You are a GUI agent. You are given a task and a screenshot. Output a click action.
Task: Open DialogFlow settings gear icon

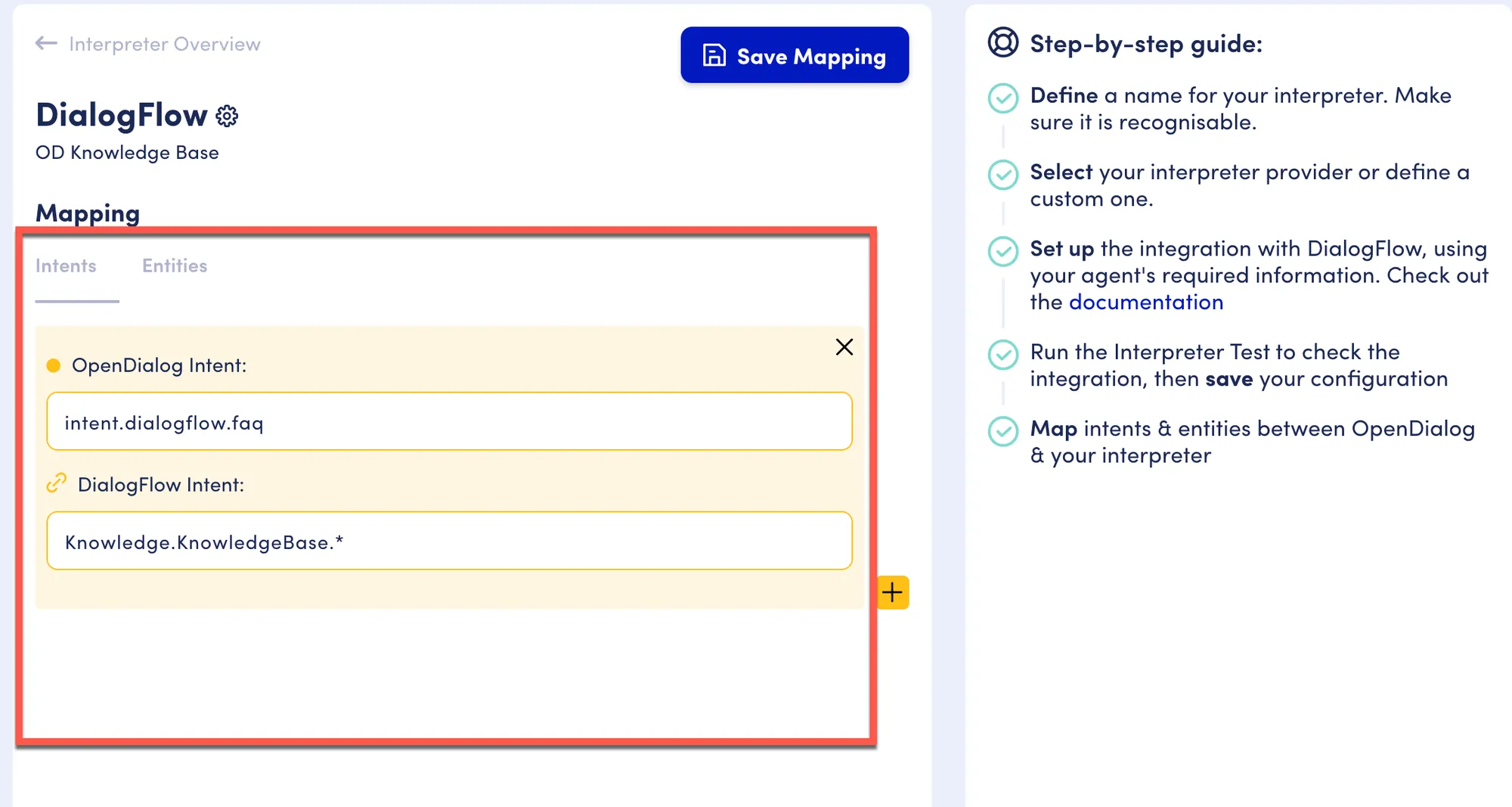click(x=227, y=116)
